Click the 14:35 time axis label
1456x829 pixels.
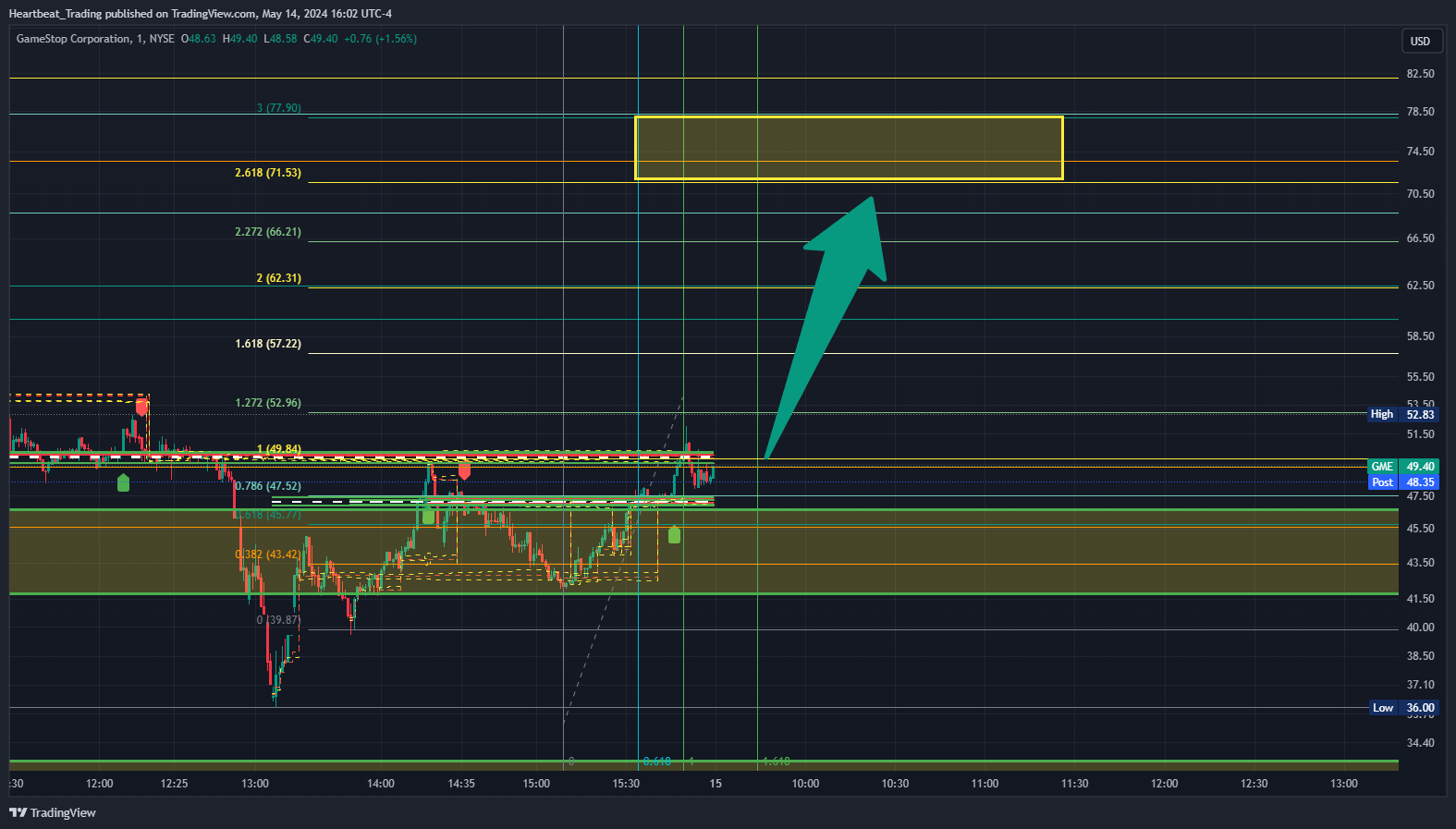pos(461,784)
